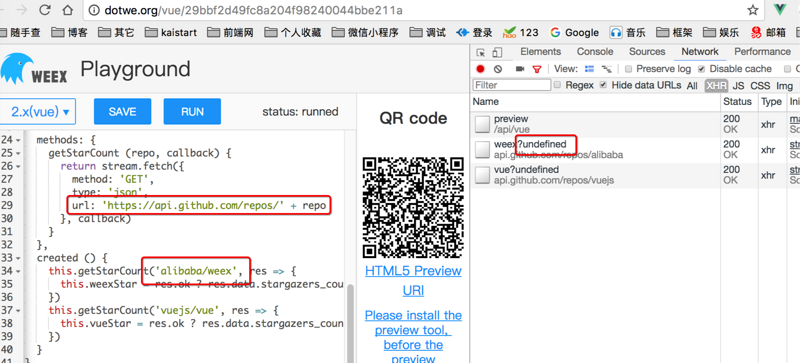This screenshot has width=800, height=363.
Task: Switch to large request rows view icon
Action: point(590,69)
